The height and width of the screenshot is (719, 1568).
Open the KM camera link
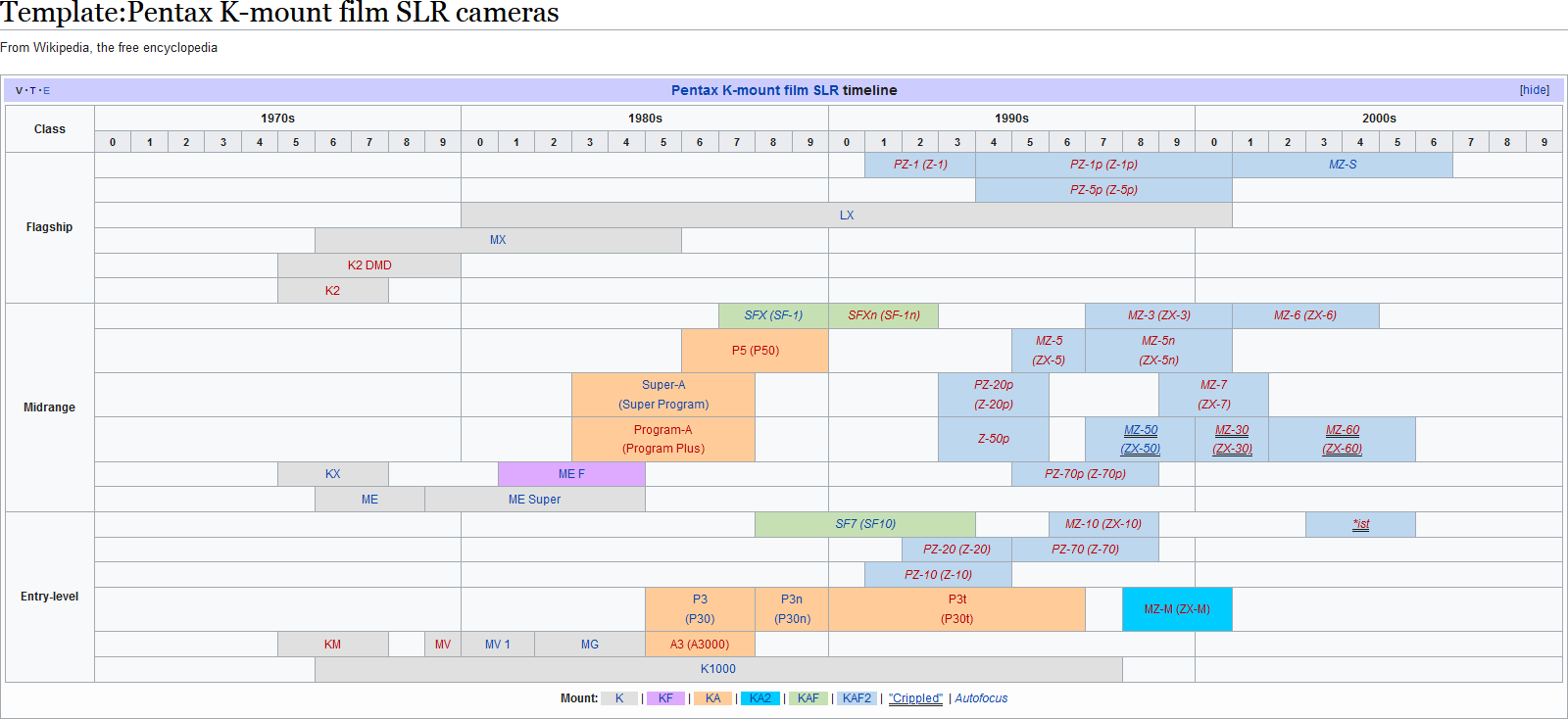(x=333, y=645)
